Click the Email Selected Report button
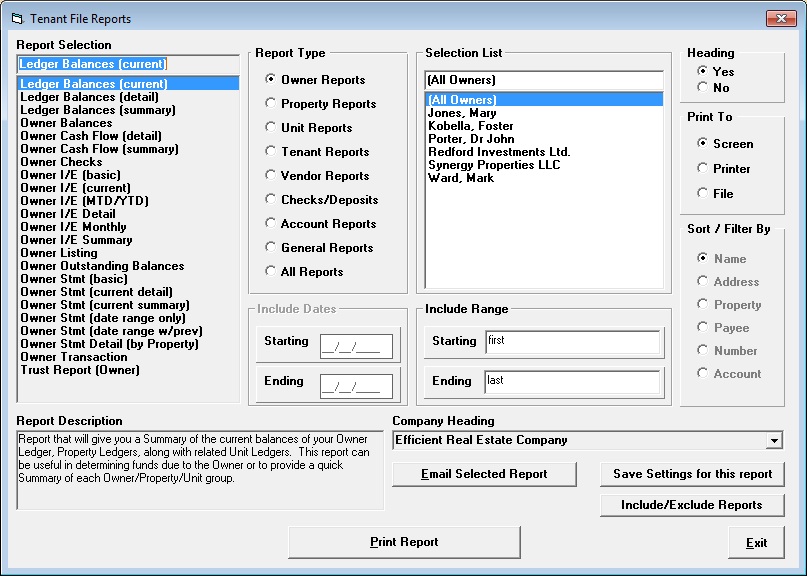 [484, 474]
